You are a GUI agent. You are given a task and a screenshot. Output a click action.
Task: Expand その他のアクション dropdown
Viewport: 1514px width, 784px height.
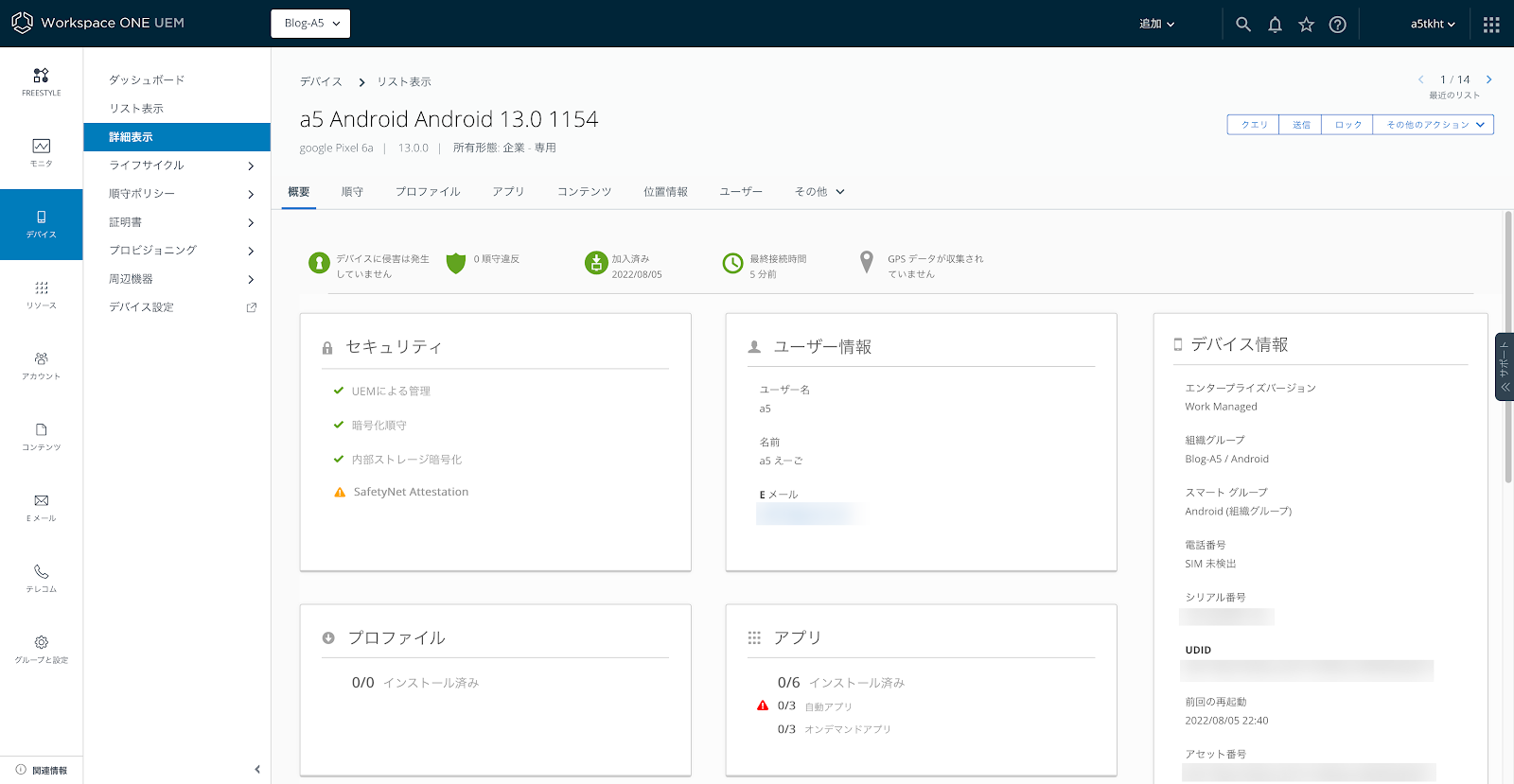click(1434, 125)
